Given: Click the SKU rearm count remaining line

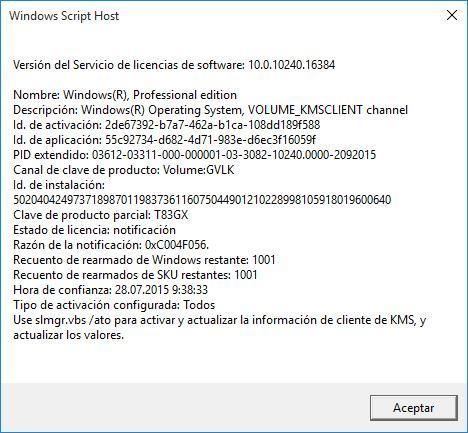Looking at the screenshot, I should (135, 275).
